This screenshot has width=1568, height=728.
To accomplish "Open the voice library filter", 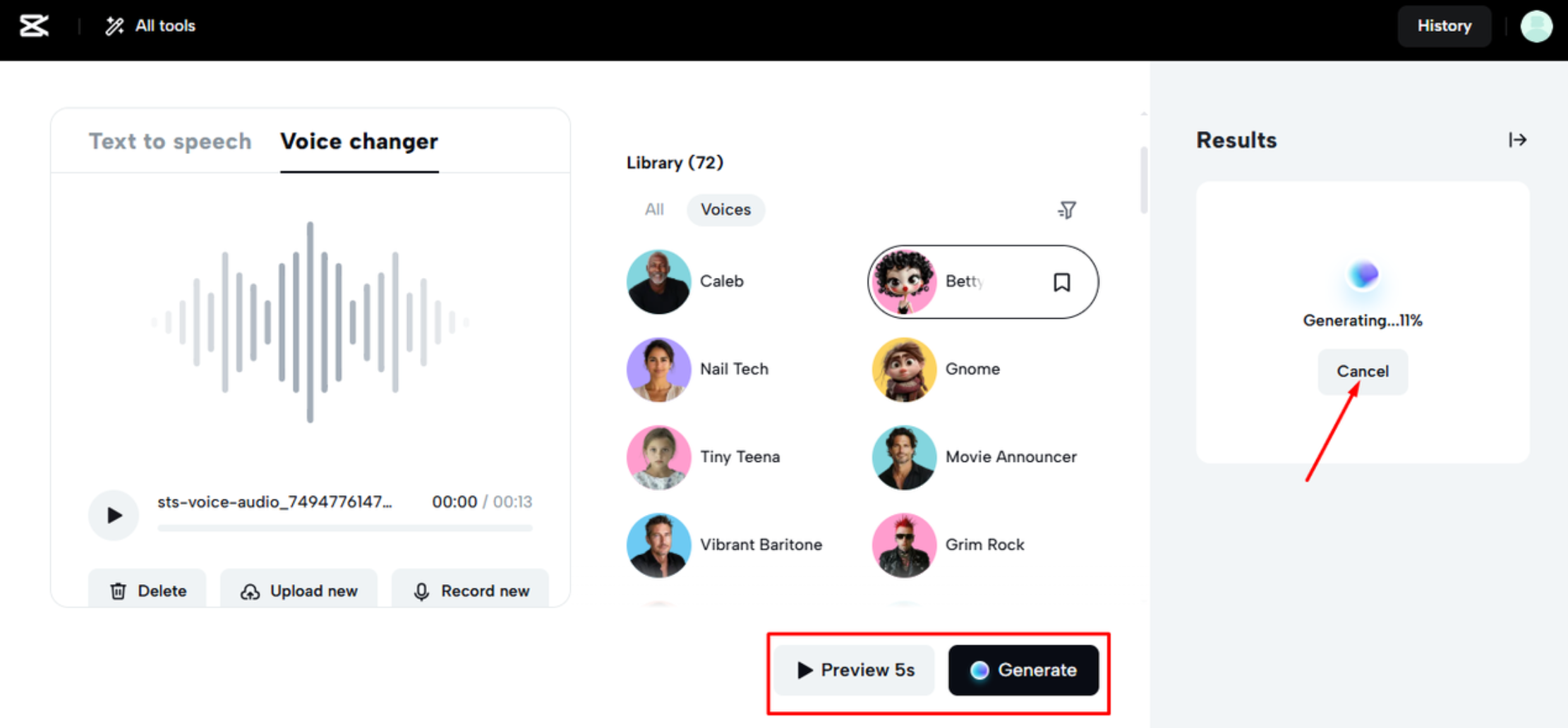I will 1067,210.
